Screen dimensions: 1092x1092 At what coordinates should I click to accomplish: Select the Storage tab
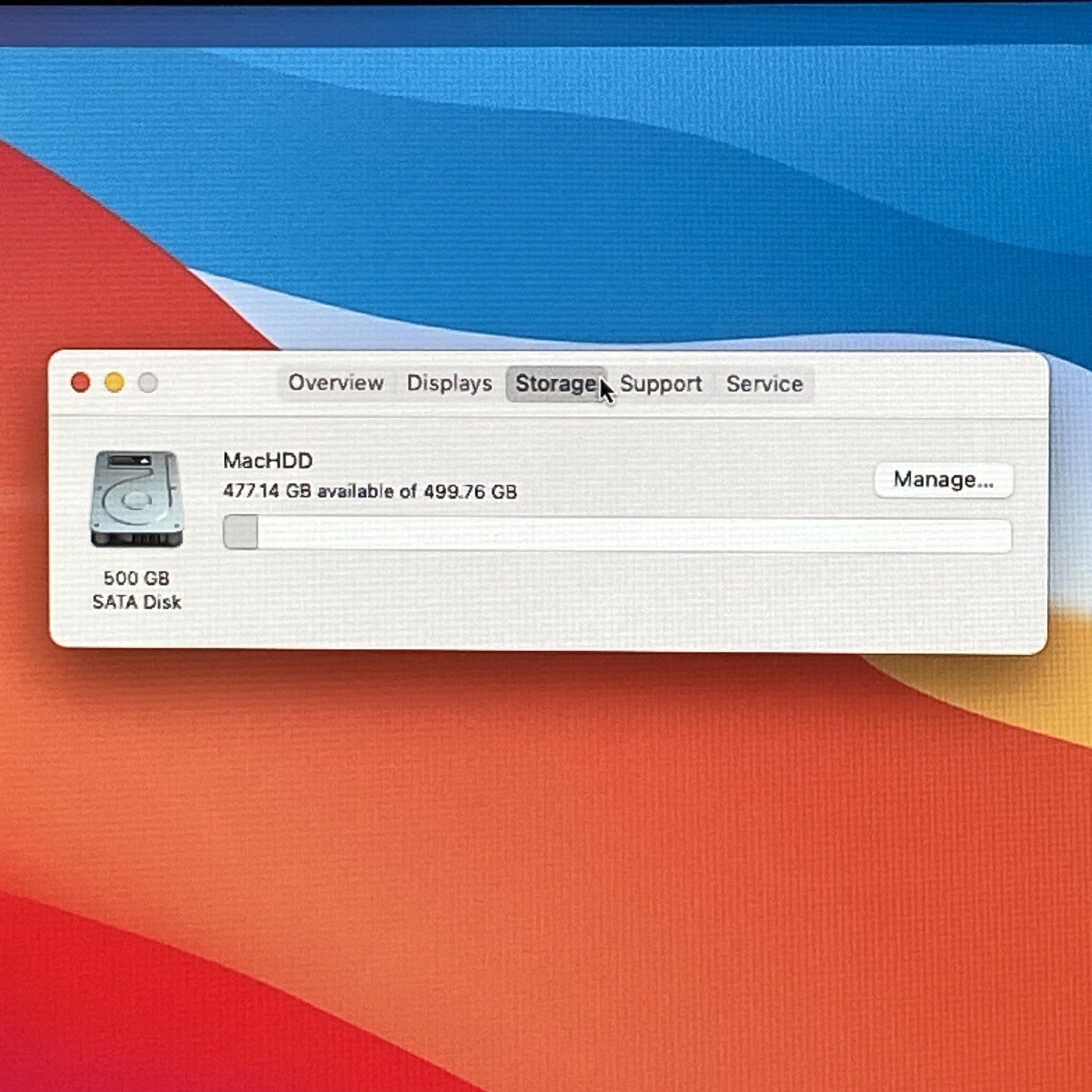point(555,384)
